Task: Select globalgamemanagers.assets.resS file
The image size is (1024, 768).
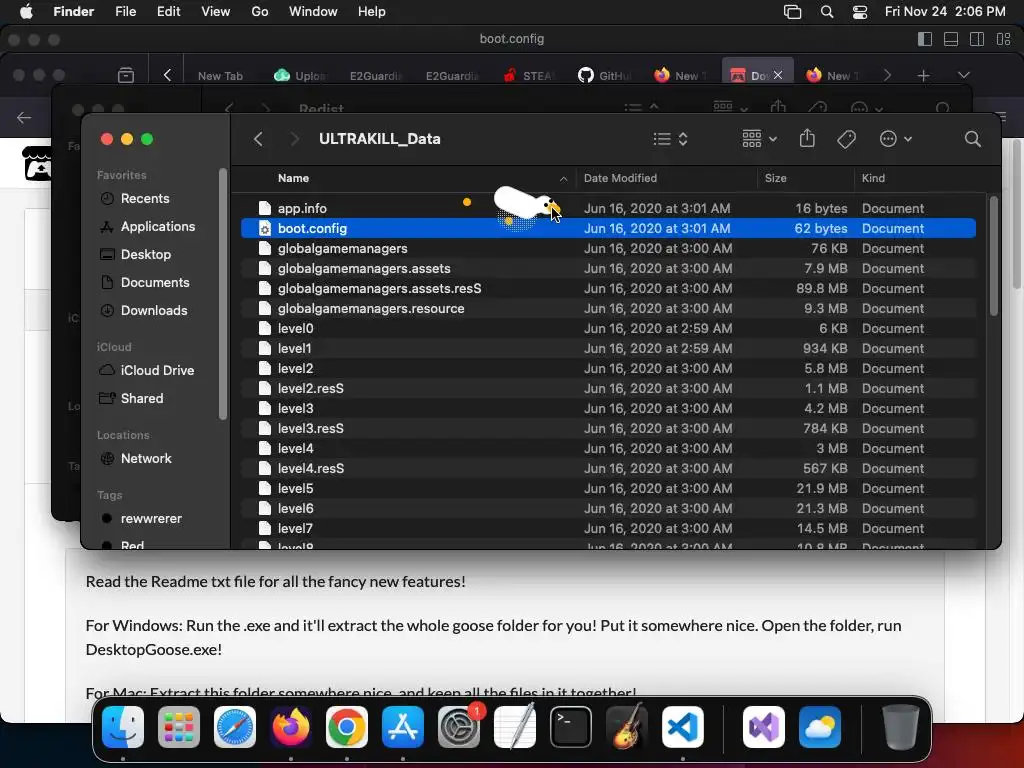Action: click(608, 288)
